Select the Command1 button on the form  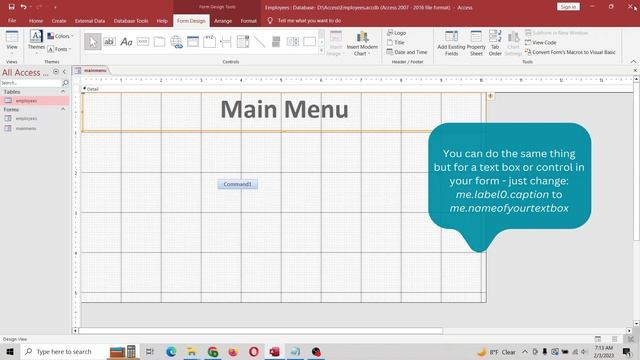tap(238, 184)
